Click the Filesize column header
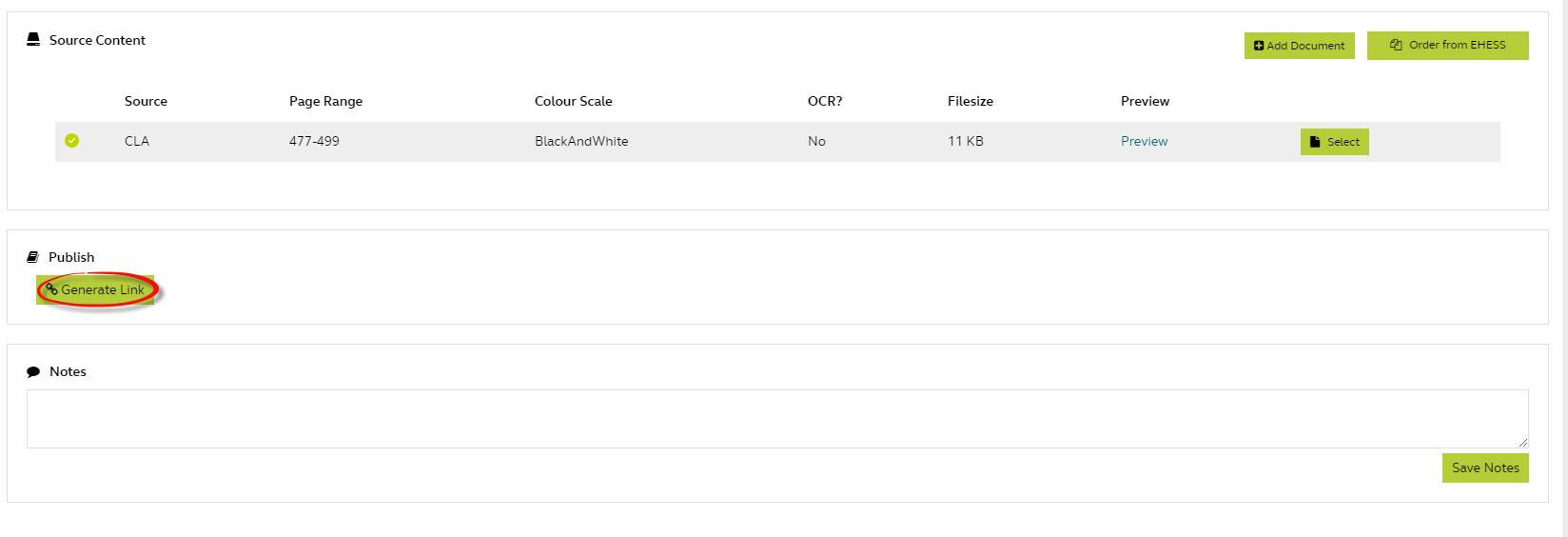 970,101
